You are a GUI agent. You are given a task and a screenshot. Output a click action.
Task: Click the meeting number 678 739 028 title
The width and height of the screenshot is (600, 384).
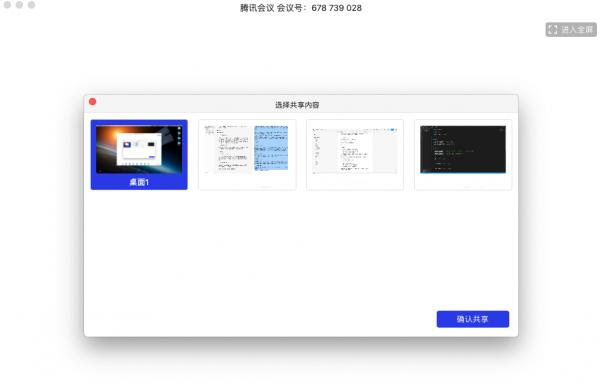(x=301, y=8)
